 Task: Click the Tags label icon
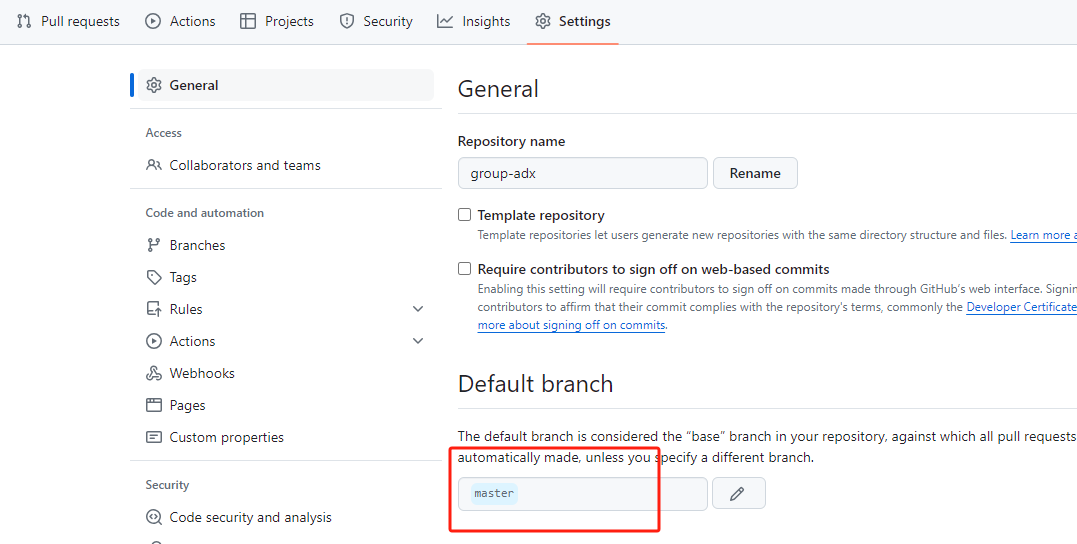154,277
